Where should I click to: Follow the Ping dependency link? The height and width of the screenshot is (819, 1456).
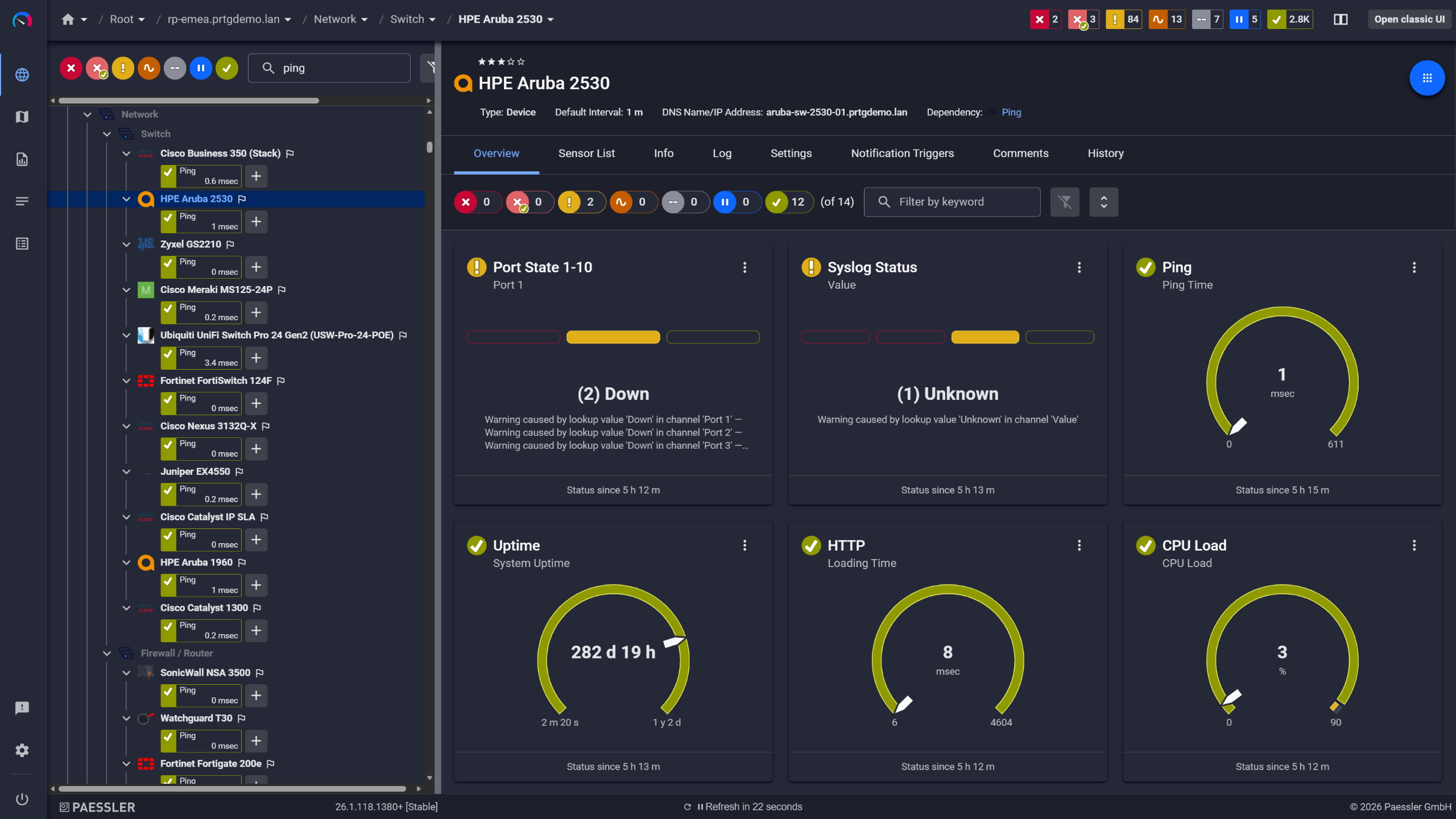tap(1011, 113)
